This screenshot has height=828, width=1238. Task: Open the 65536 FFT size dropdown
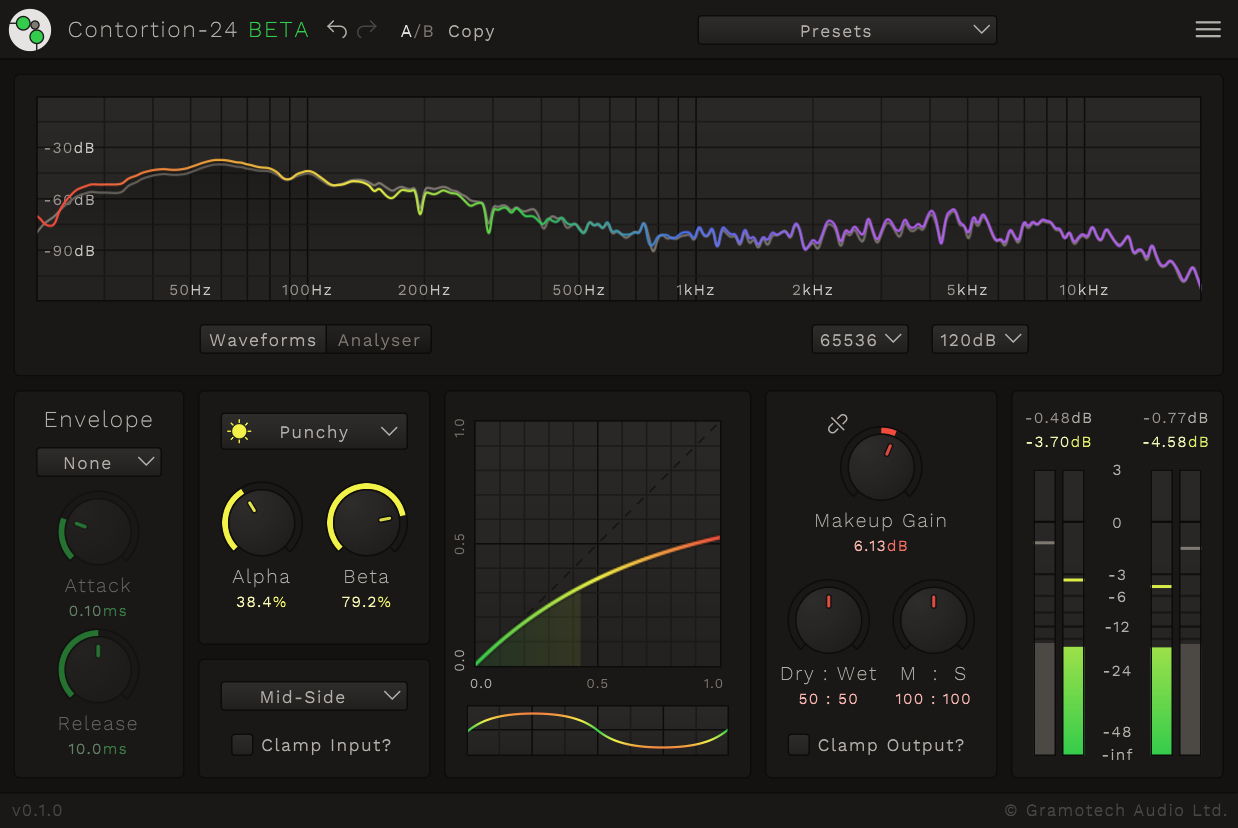click(x=860, y=340)
